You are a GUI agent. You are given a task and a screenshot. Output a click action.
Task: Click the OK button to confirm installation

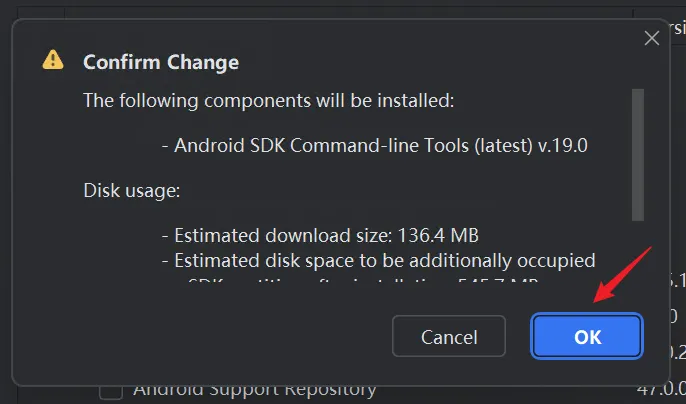pos(587,336)
